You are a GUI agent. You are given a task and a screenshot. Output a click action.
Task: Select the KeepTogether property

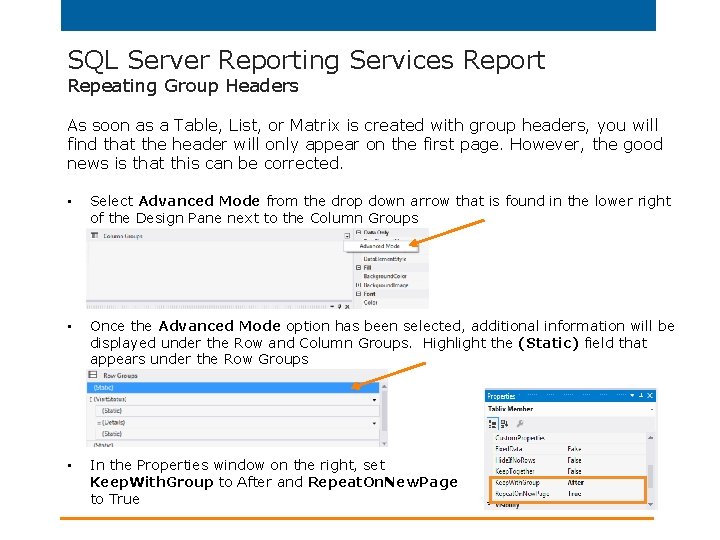click(x=515, y=471)
